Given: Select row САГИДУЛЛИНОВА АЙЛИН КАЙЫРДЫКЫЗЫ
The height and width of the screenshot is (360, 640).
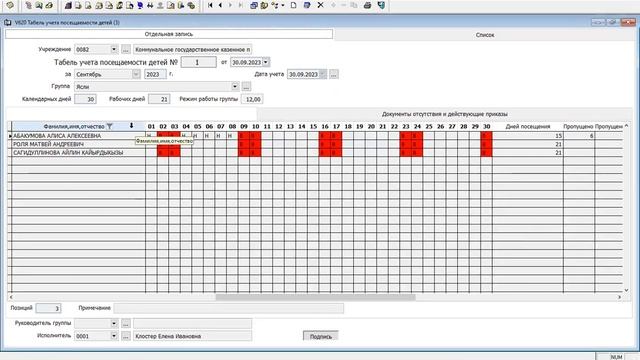Looking at the screenshot, I should (78, 153).
